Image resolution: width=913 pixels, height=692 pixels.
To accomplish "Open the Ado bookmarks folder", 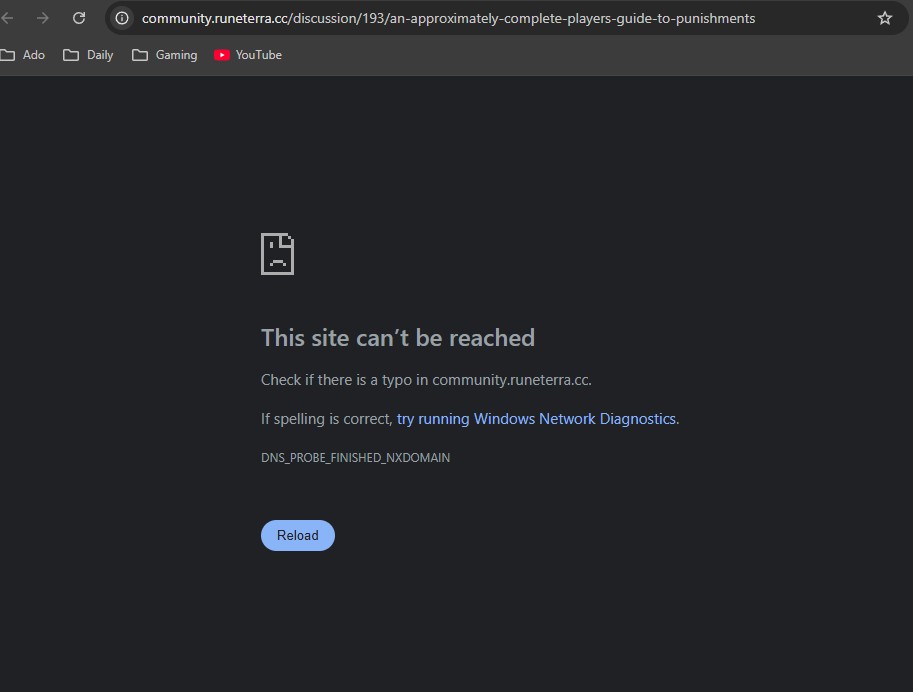I will click(x=23, y=55).
